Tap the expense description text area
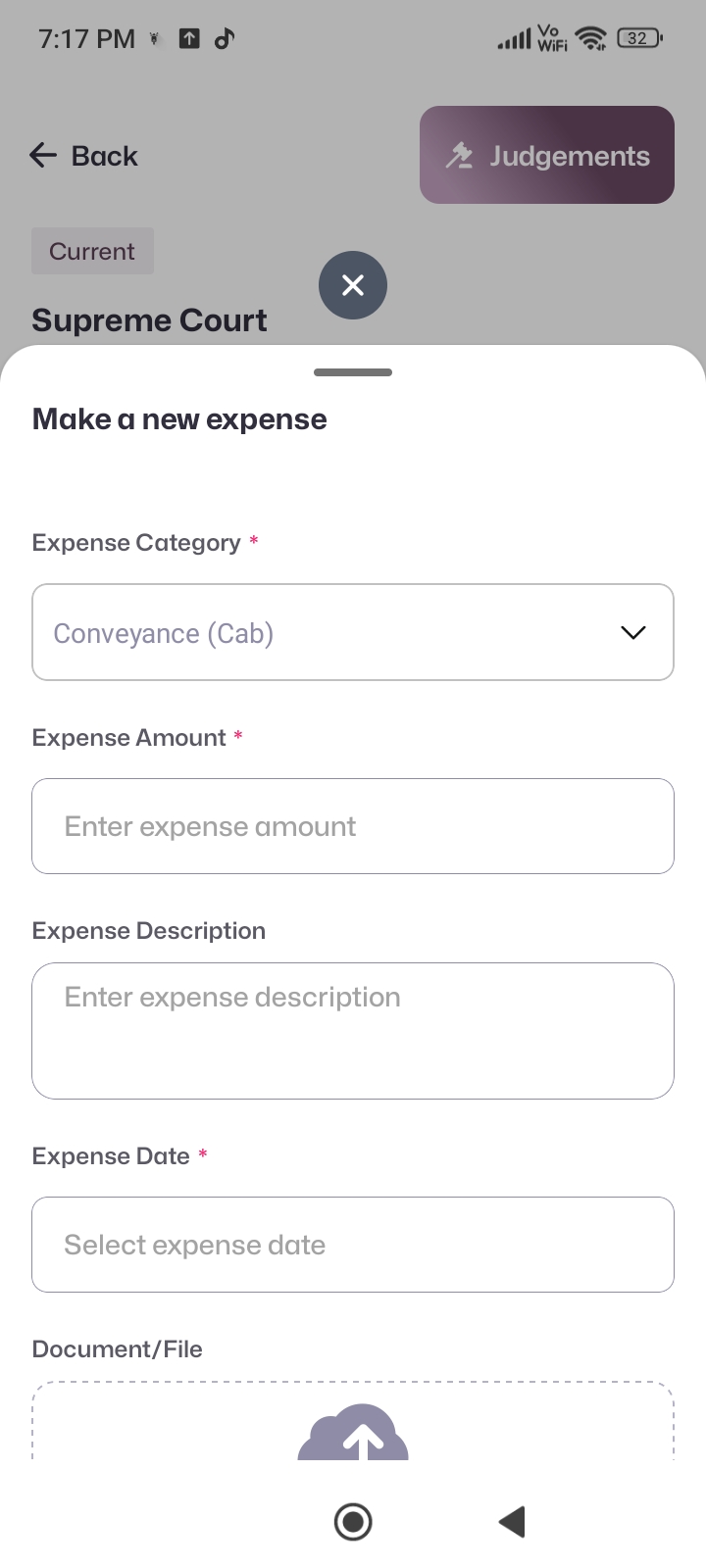 pos(353,1030)
